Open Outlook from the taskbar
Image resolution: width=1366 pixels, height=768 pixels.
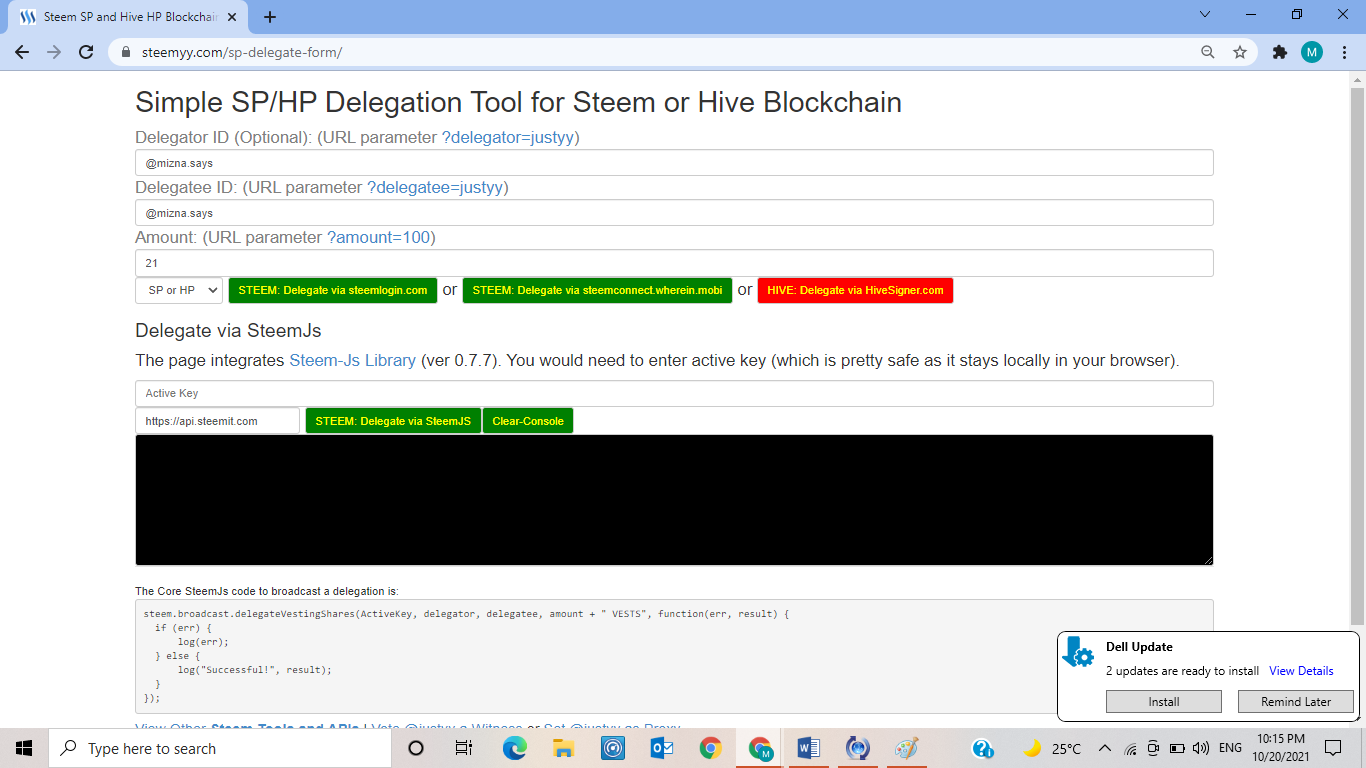(x=661, y=748)
